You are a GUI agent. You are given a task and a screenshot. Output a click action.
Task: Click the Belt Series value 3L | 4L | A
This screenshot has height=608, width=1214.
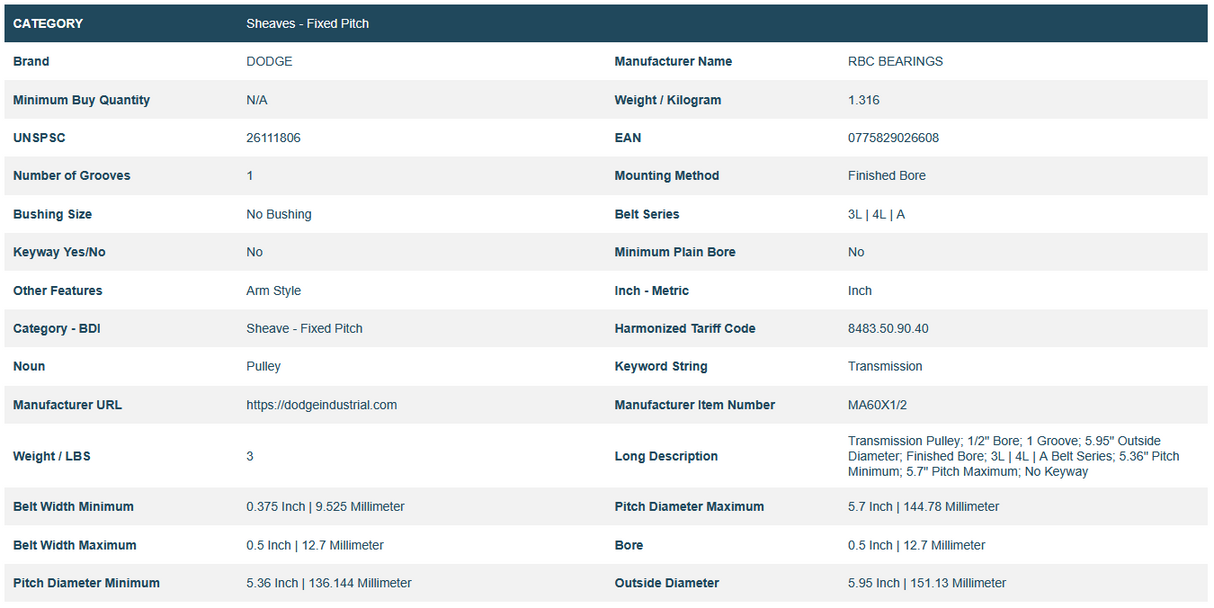click(x=876, y=214)
